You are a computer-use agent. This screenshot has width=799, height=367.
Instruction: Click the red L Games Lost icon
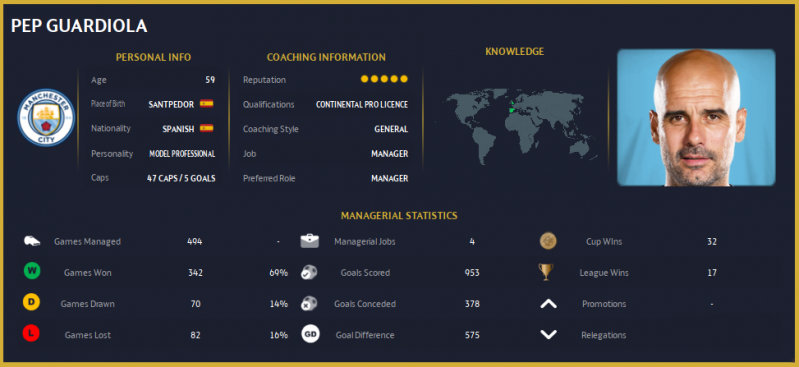32,334
